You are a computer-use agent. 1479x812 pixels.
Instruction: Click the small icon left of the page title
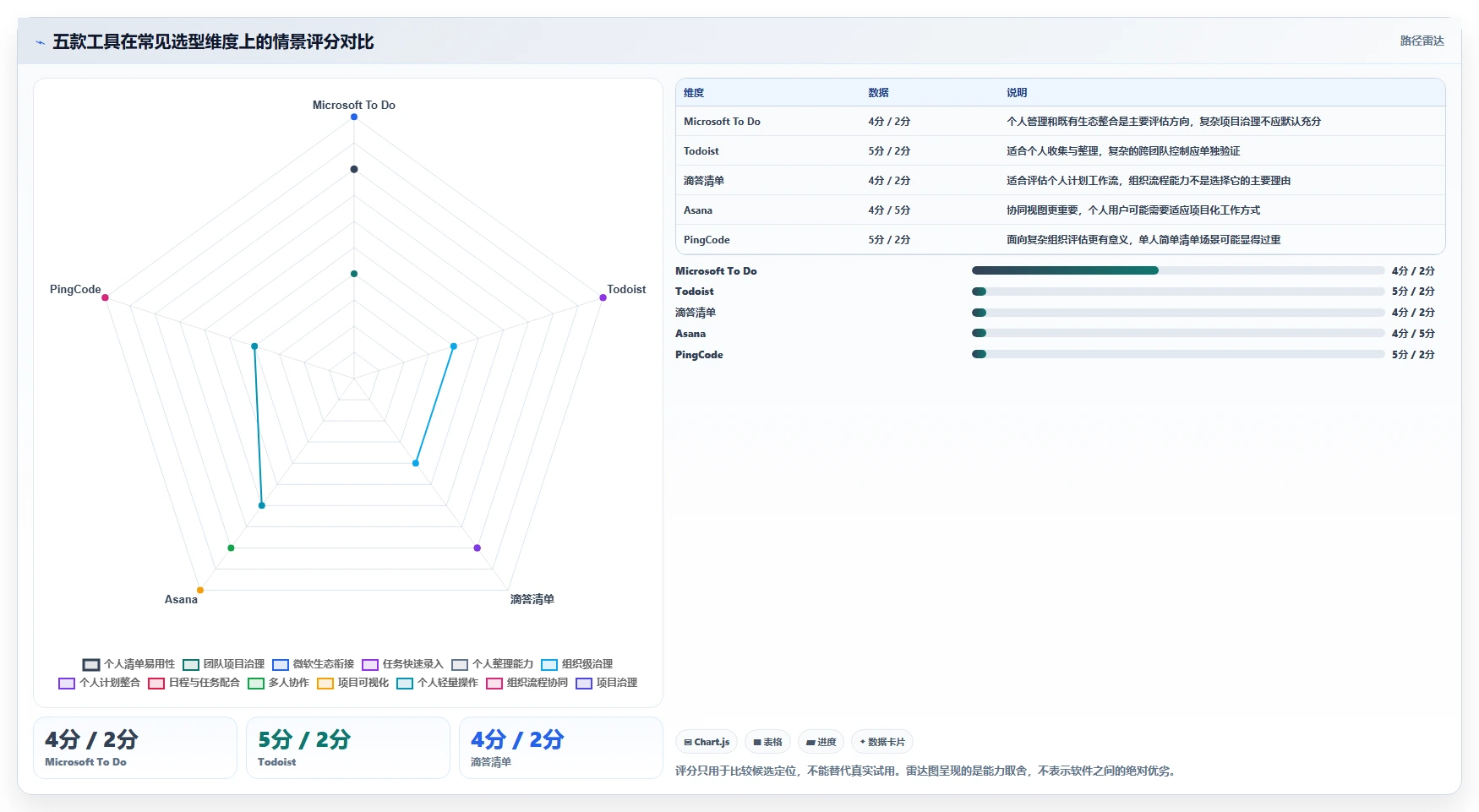click(x=40, y=42)
